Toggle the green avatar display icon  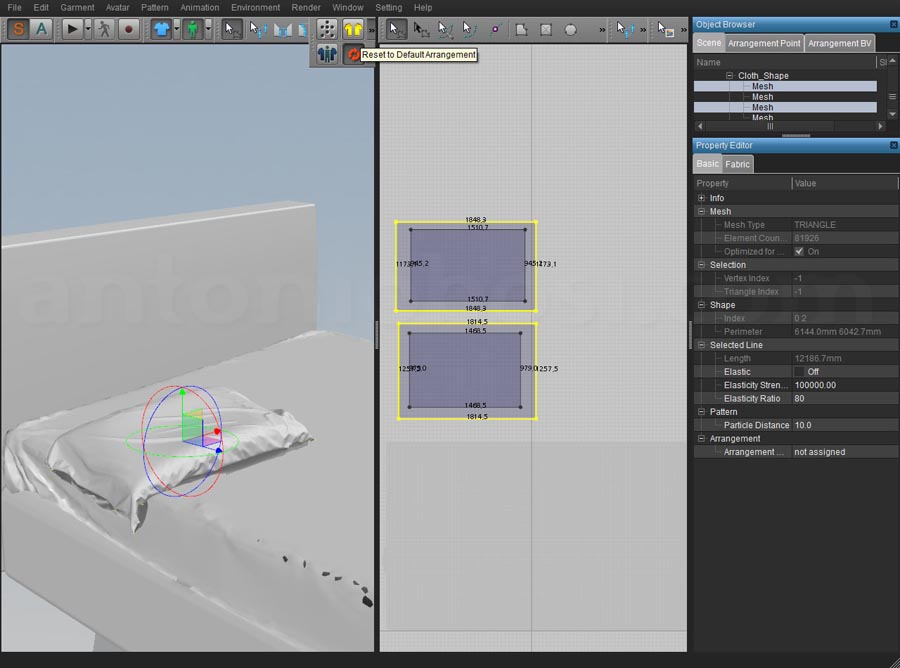click(x=193, y=29)
